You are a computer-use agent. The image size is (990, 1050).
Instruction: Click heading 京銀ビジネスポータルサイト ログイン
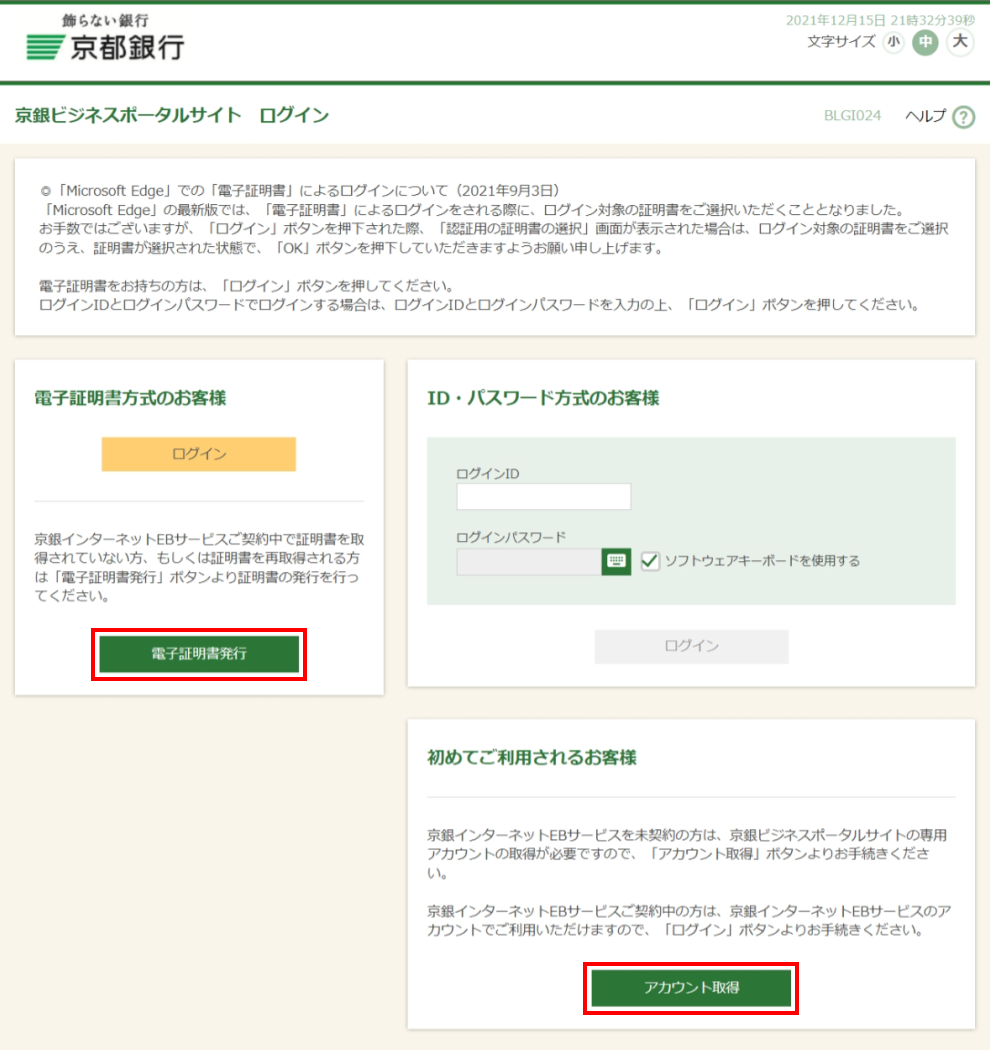point(172,115)
